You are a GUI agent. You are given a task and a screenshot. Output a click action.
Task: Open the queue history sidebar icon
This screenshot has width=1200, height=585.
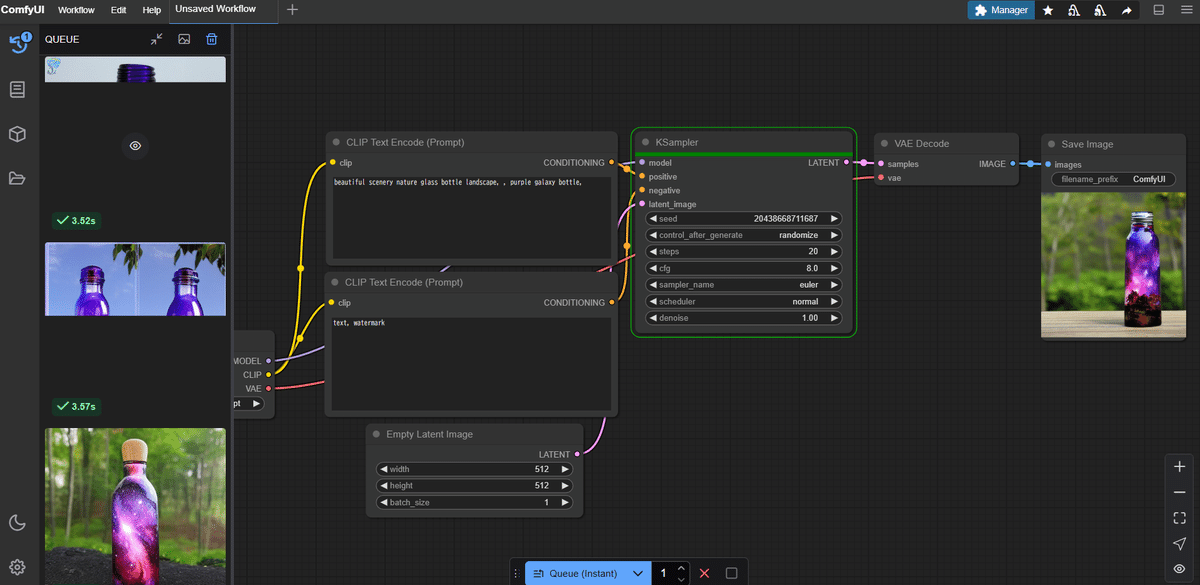click(x=18, y=44)
